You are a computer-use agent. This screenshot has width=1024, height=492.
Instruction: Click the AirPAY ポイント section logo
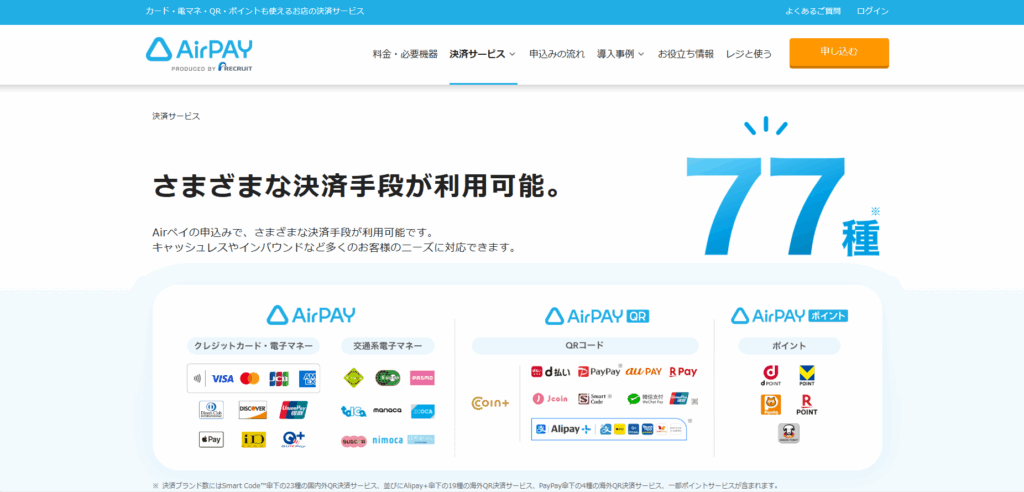(x=789, y=316)
